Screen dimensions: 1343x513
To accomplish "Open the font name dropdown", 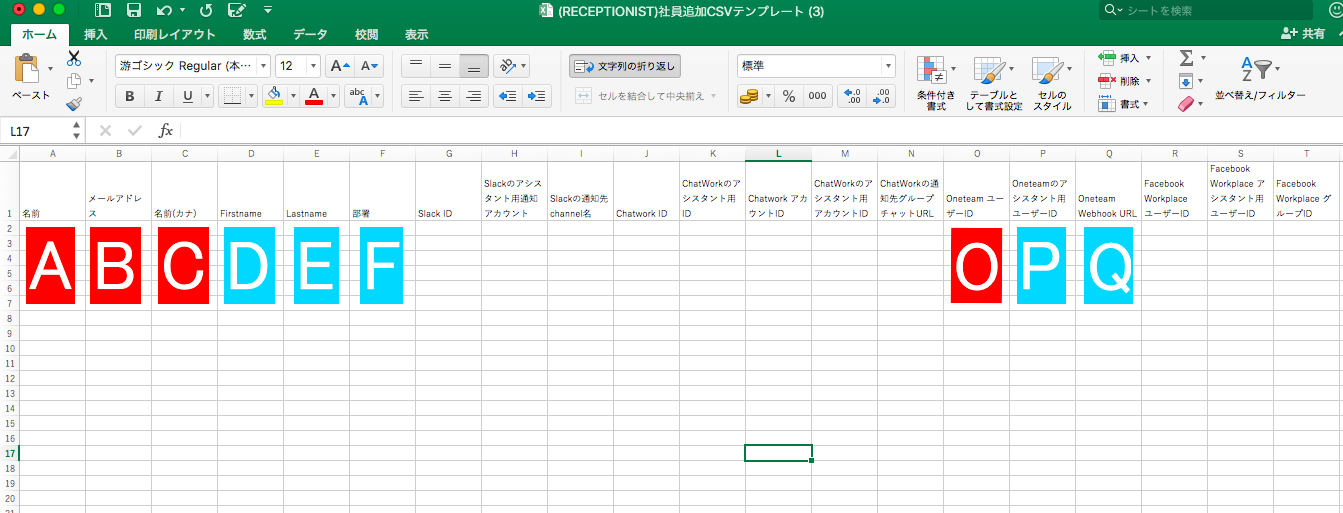I will click(263, 66).
